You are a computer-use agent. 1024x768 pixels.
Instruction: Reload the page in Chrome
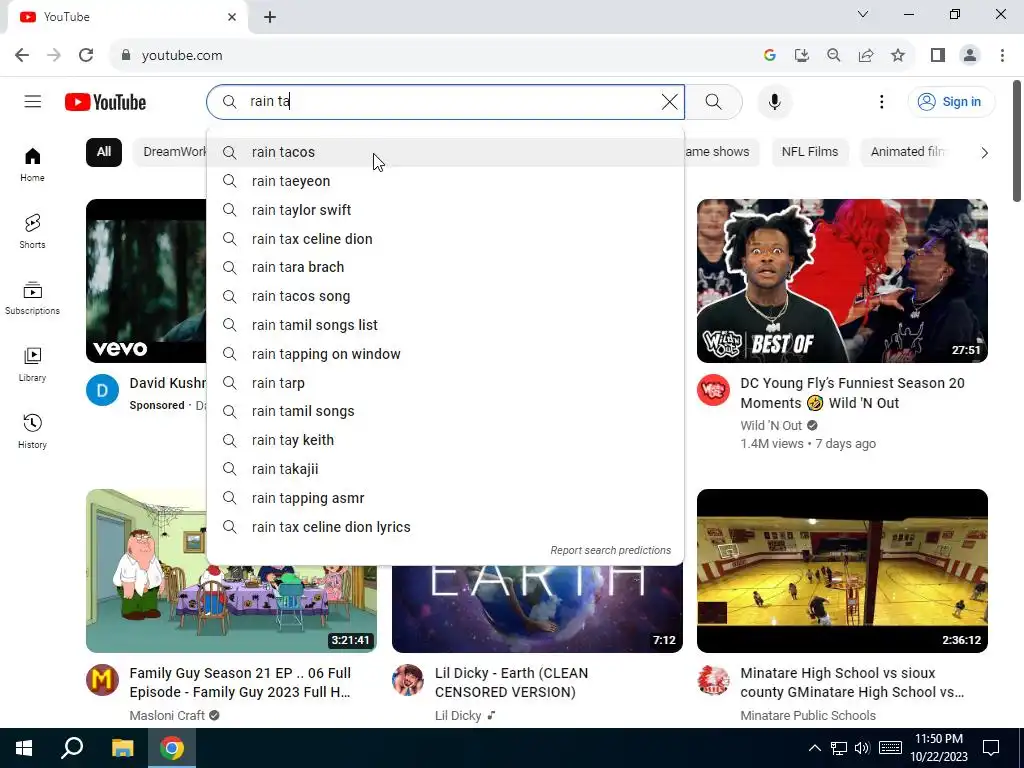[86, 56]
